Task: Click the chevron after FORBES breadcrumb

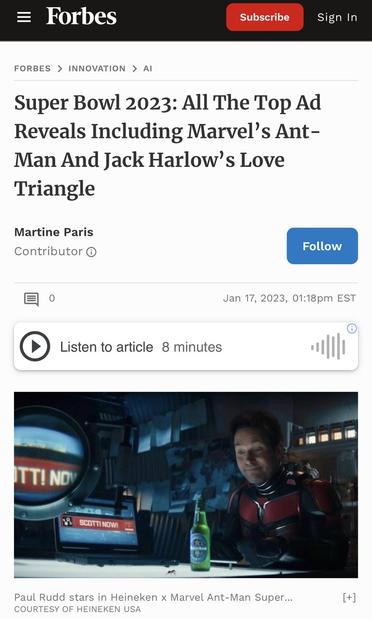Action: (60, 69)
